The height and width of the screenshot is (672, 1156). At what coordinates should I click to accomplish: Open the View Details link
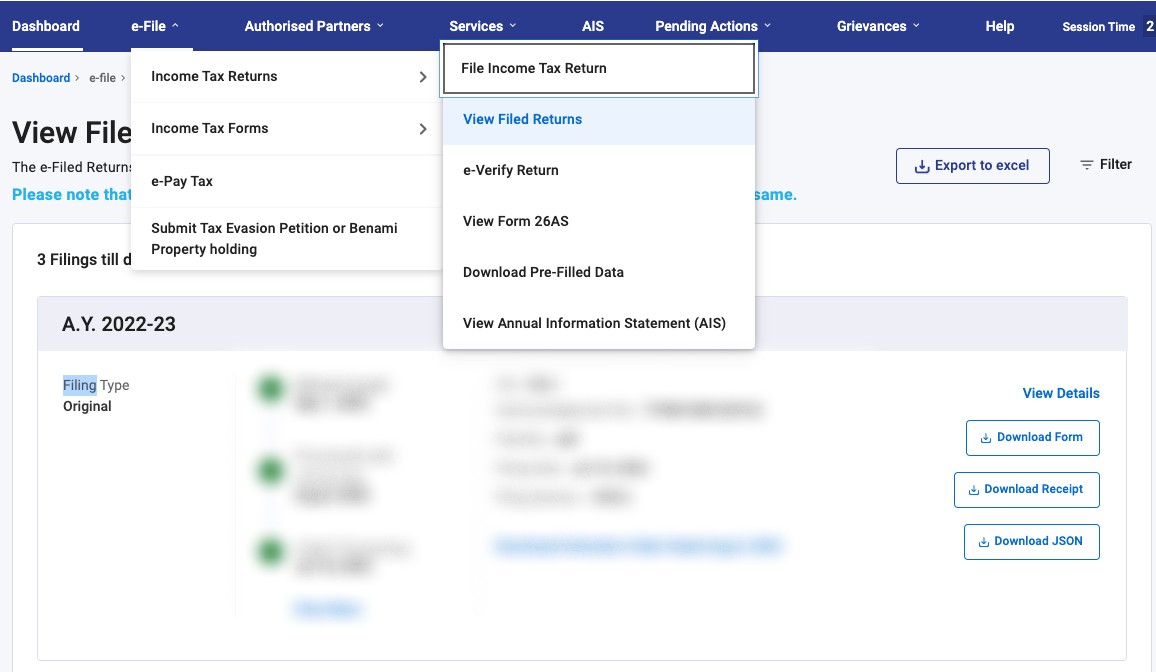[1060, 393]
